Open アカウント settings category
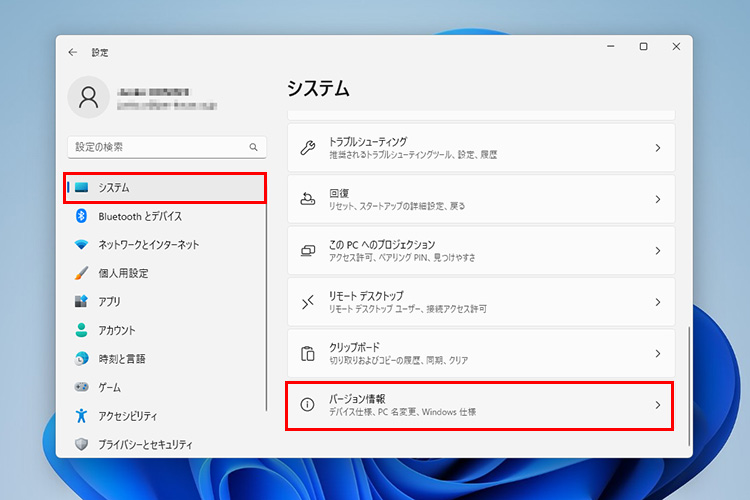Image resolution: width=750 pixels, height=500 pixels. coord(117,330)
